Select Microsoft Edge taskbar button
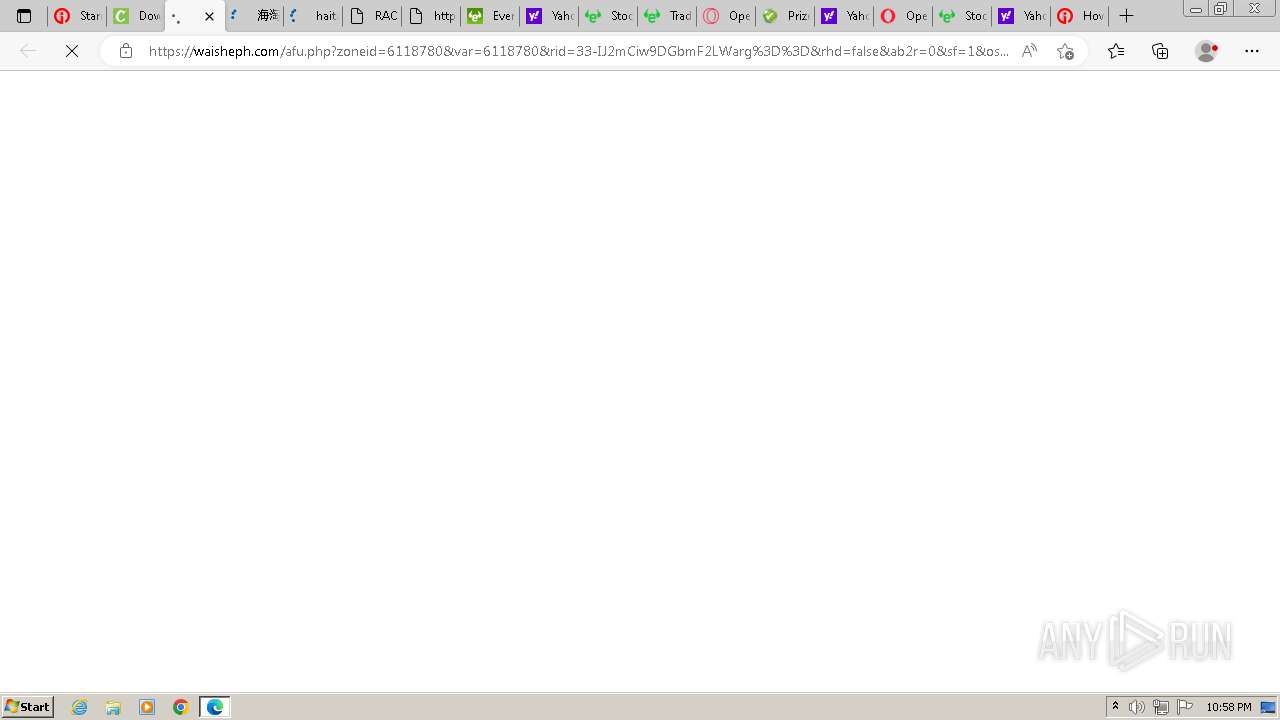Viewport: 1280px width, 720px height. point(215,707)
